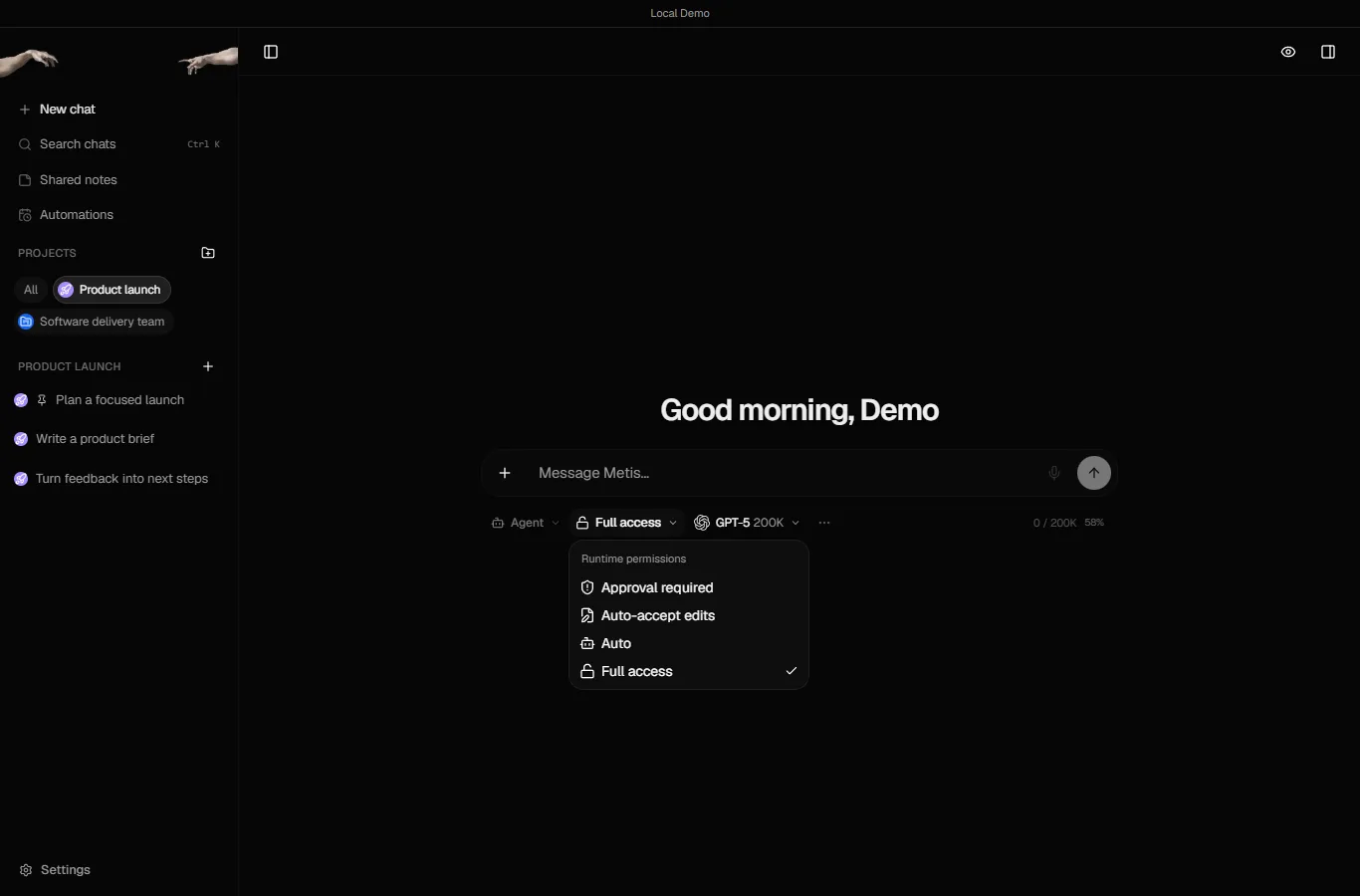Click the microphone voice input icon
This screenshot has width=1360, height=896.
(1054, 473)
